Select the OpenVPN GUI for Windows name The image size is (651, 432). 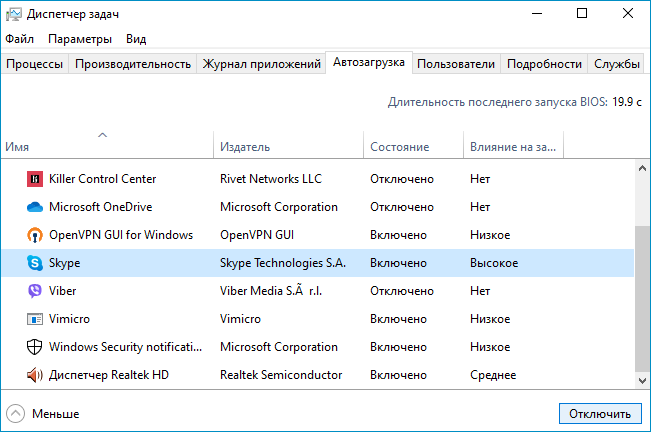coord(121,235)
